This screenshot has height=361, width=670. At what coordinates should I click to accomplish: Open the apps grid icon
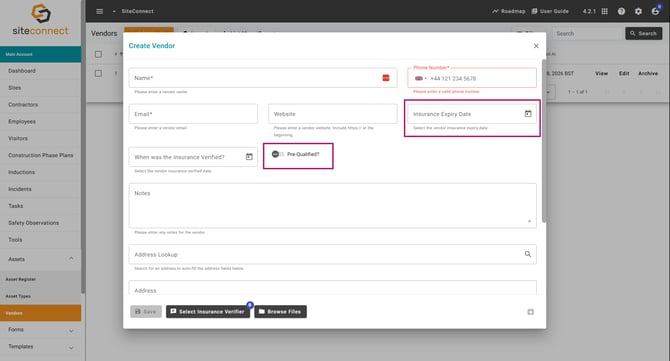(x=605, y=12)
